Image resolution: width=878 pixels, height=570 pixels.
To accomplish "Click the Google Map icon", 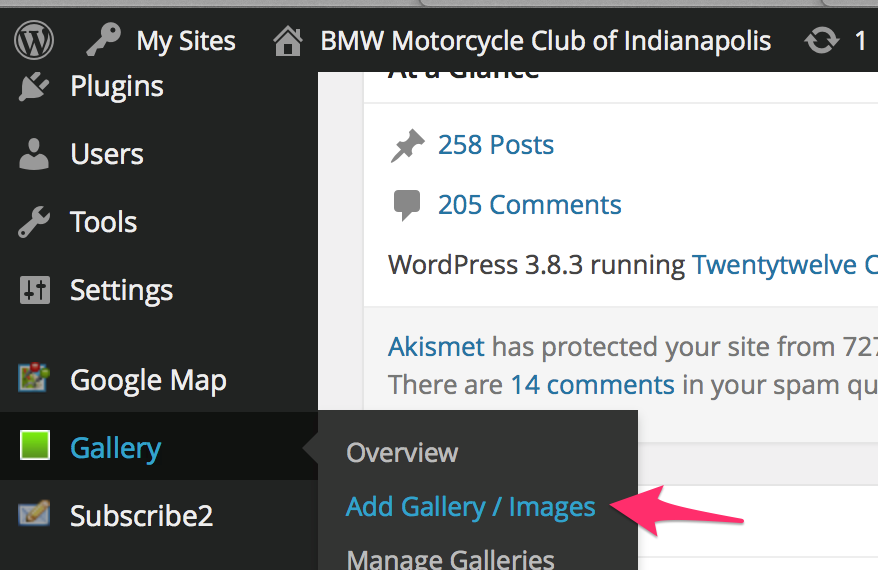I will (34, 377).
